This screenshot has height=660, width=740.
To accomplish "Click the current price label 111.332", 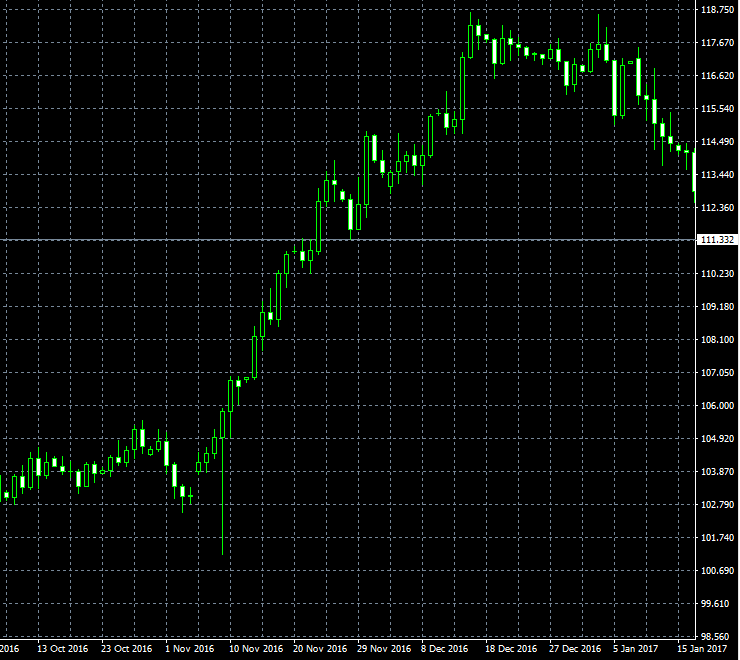I will (x=717, y=240).
